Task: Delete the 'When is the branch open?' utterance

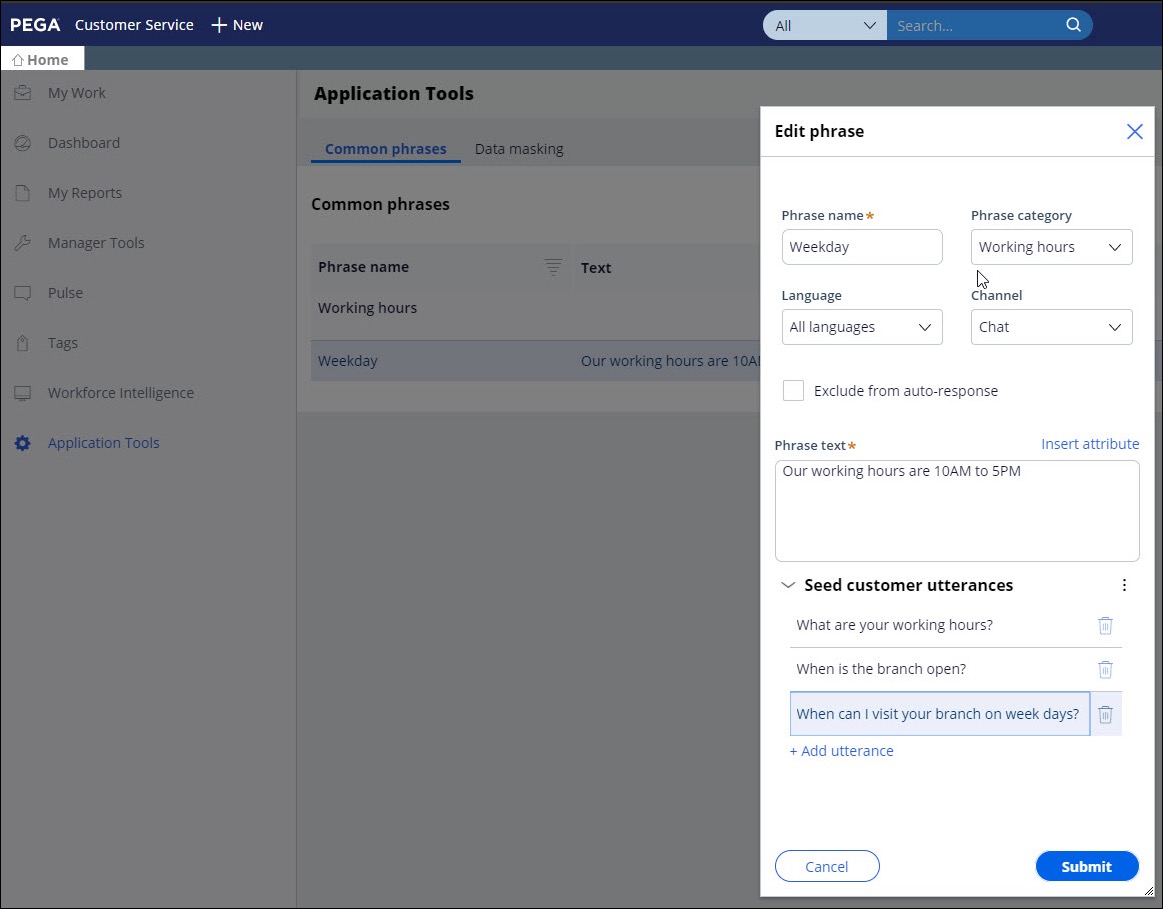Action: (1105, 670)
